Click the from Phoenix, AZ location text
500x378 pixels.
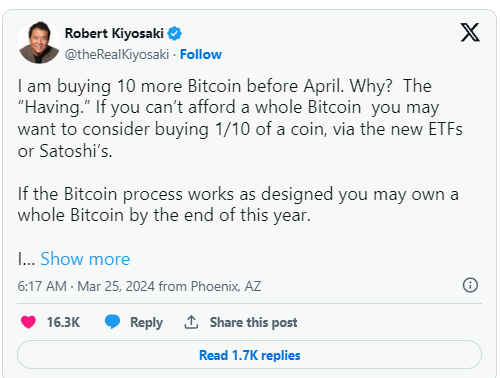pos(210,286)
